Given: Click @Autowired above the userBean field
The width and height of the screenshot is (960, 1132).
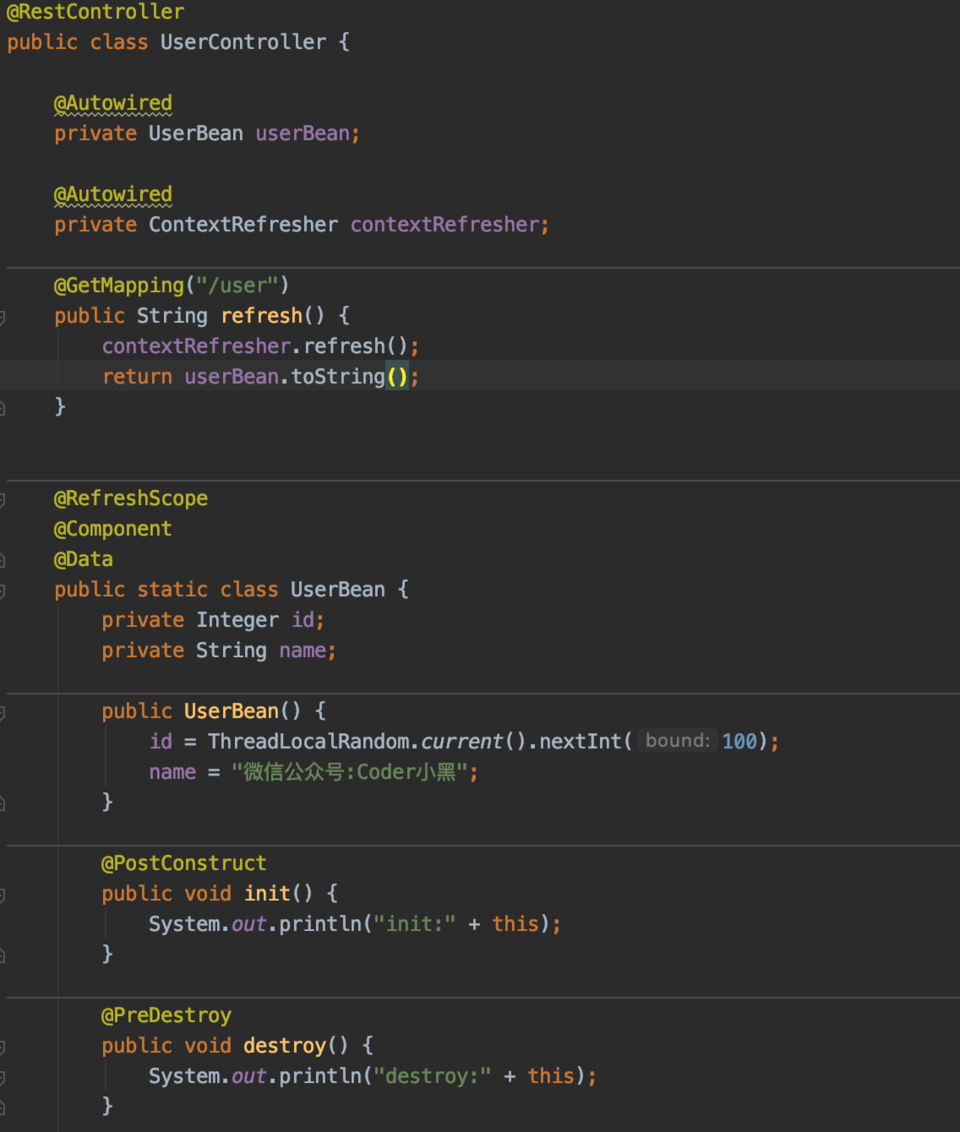Looking at the screenshot, I should tap(113, 103).
